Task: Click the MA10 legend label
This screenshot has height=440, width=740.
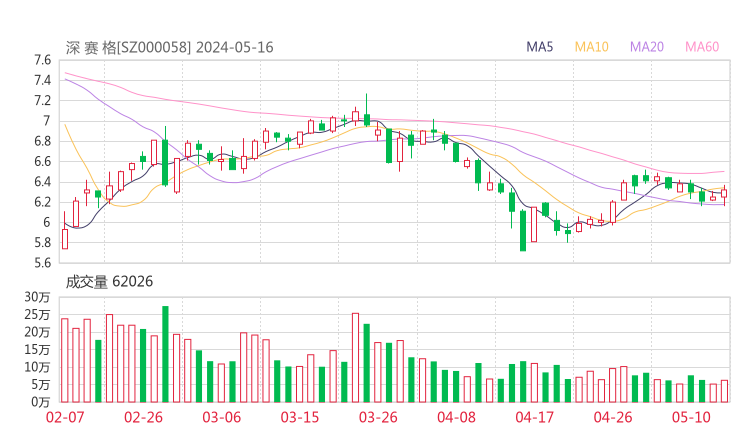Action: click(x=591, y=47)
